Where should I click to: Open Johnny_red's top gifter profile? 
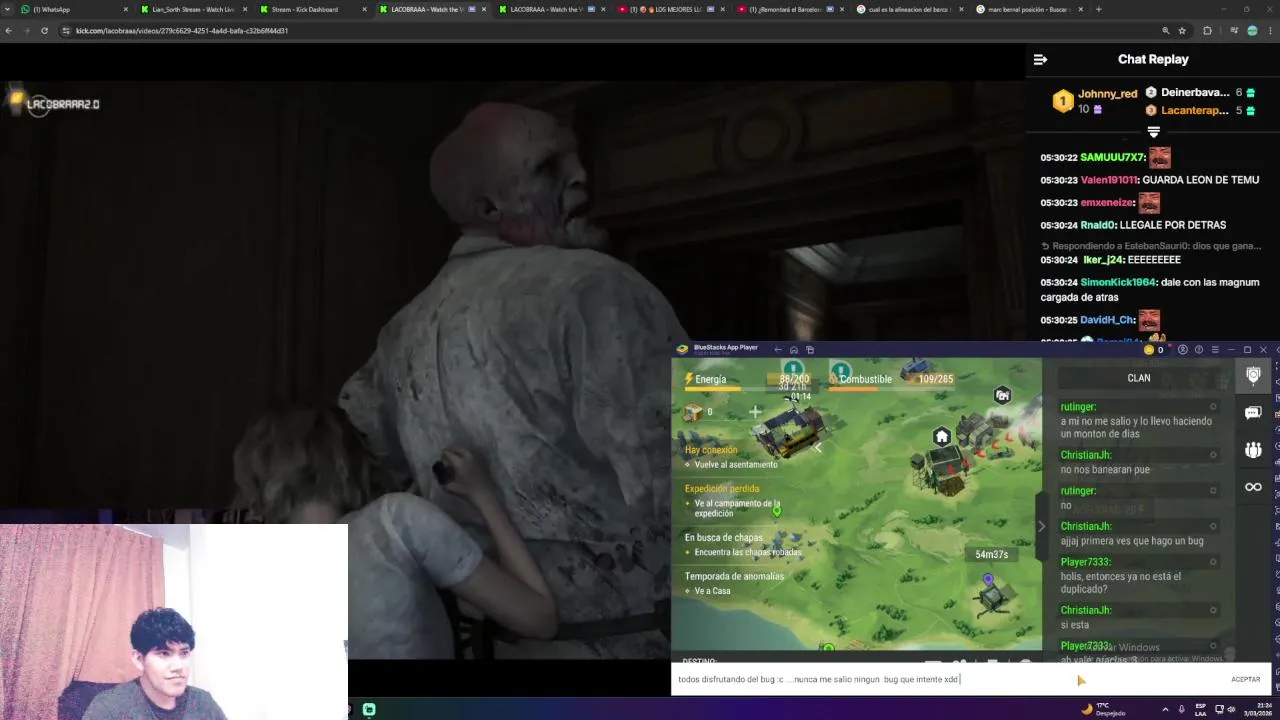1095,100
